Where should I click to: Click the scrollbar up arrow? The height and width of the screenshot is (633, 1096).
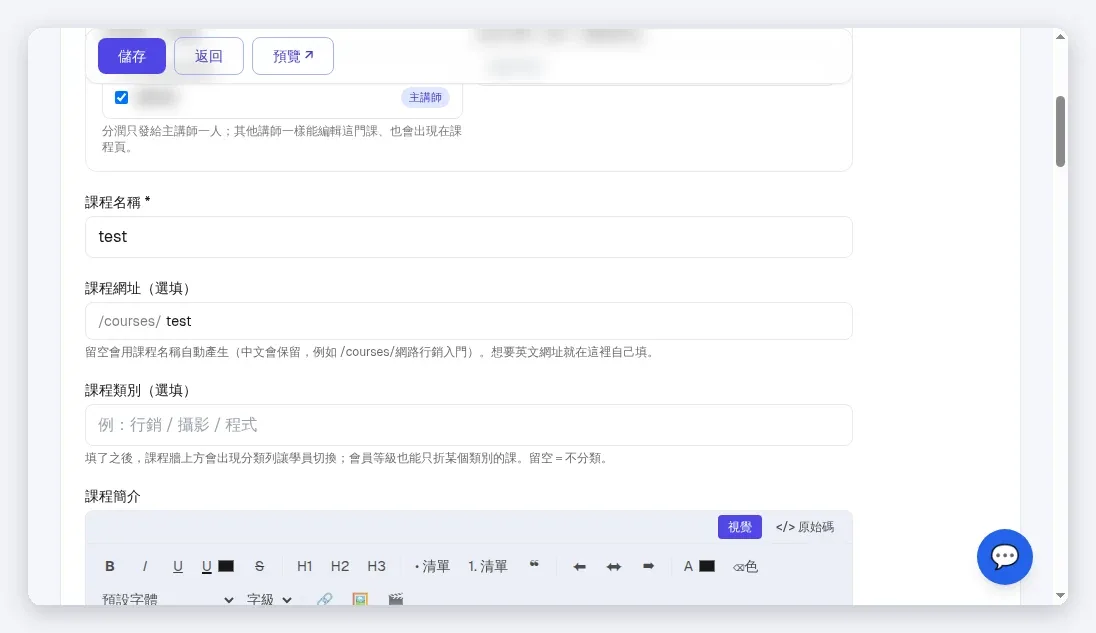(x=1060, y=36)
